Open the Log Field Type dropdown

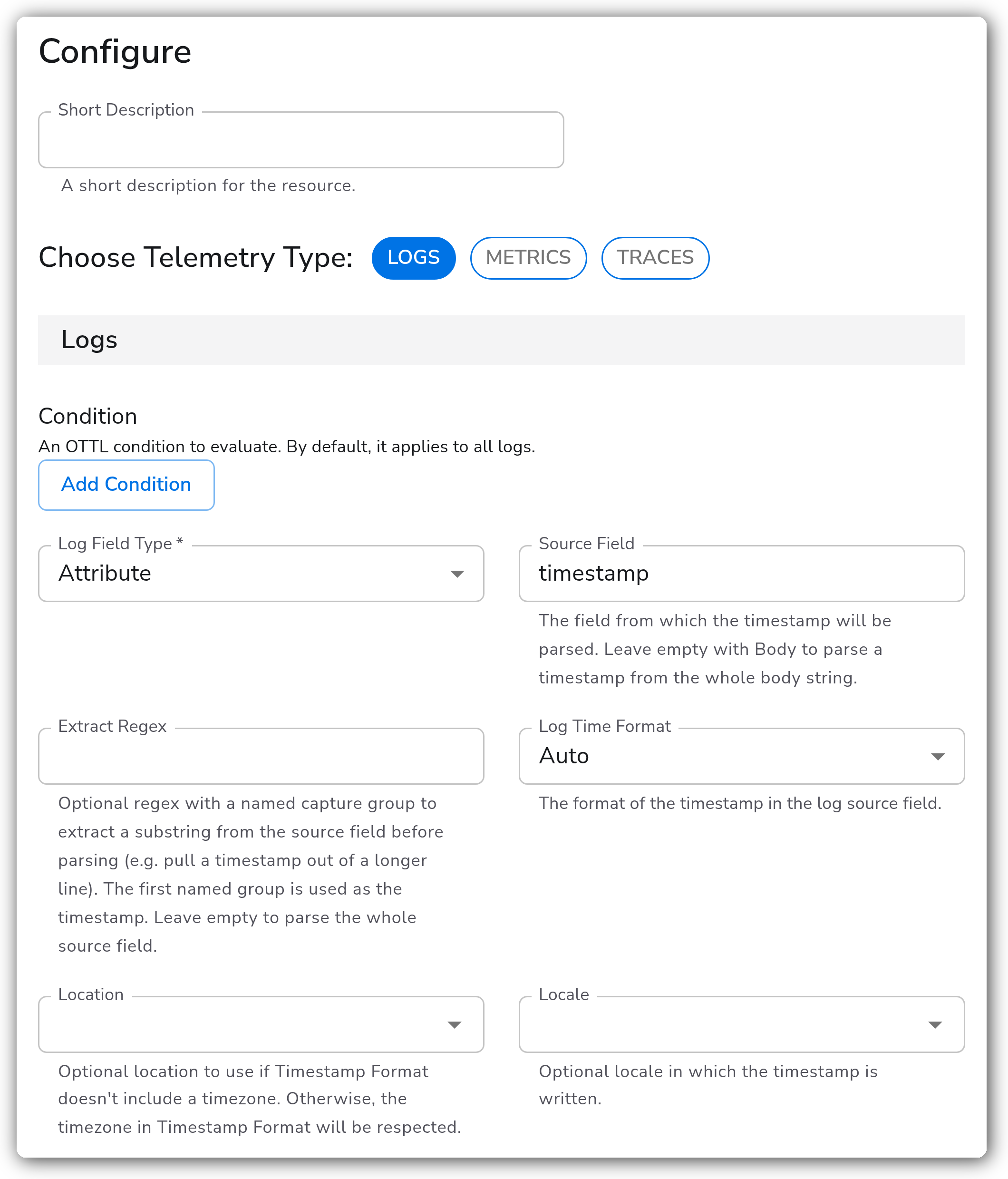pyautogui.click(x=261, y=574)
